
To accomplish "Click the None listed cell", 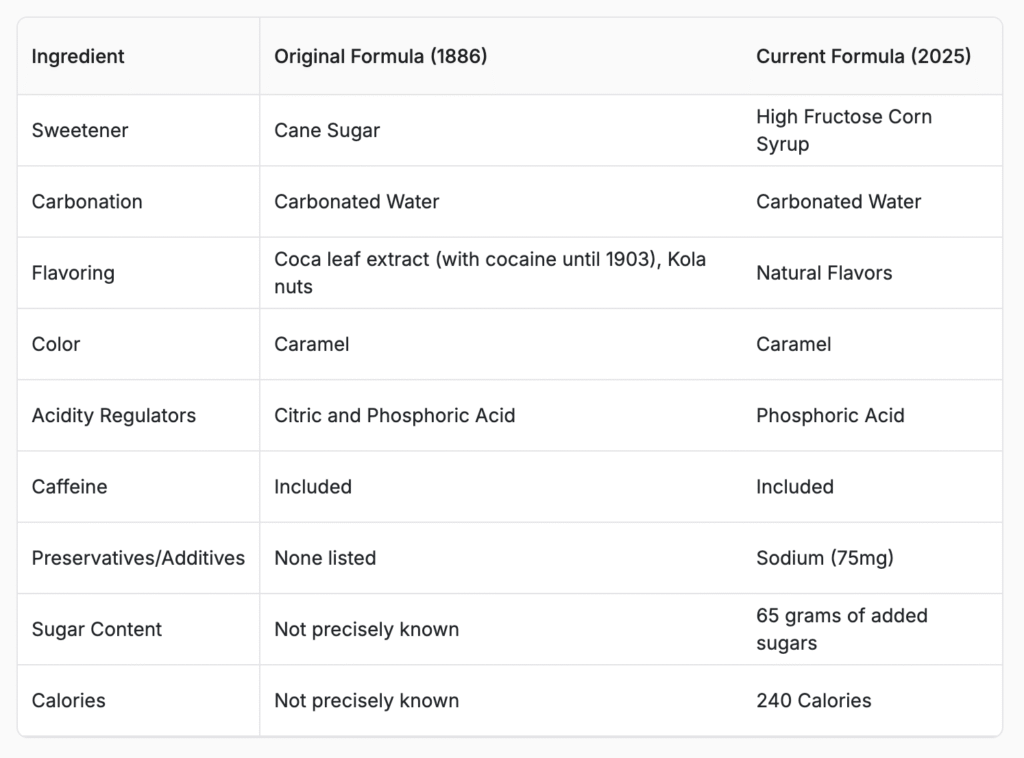I will pos(325,558).
